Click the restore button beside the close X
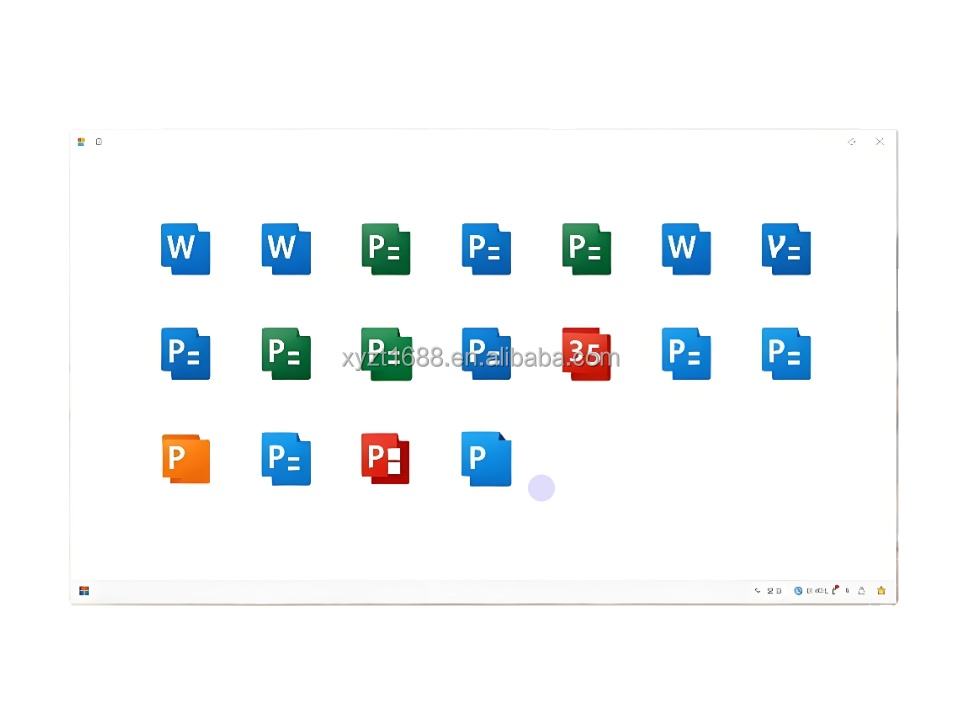Screen dimensions: 960x717 click(852, 141)
